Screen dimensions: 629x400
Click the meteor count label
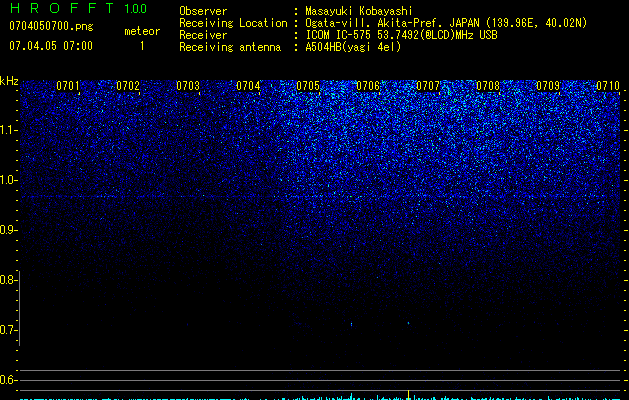click(x=142, y=31)
